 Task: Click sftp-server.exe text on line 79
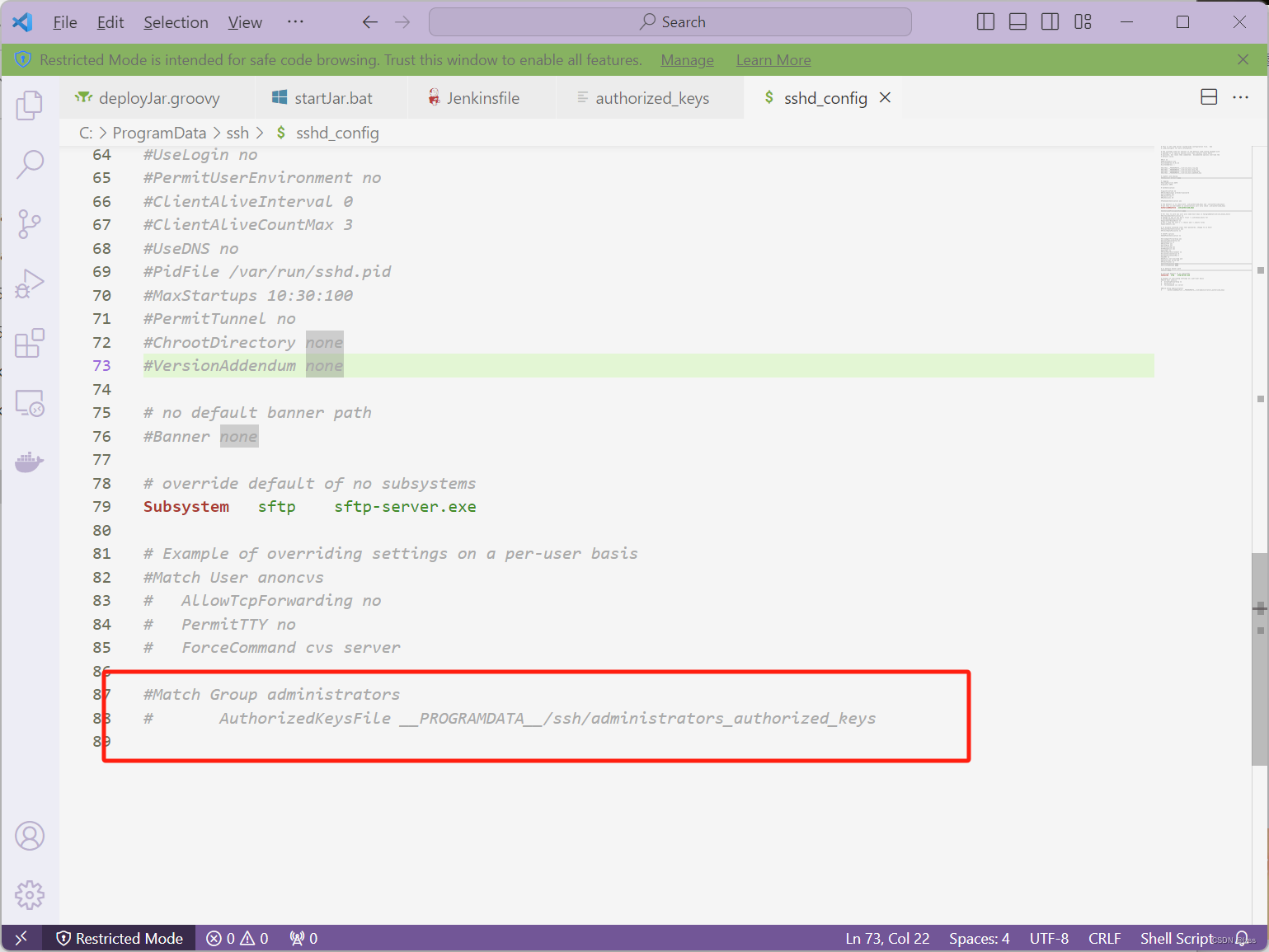pos(405,507)
